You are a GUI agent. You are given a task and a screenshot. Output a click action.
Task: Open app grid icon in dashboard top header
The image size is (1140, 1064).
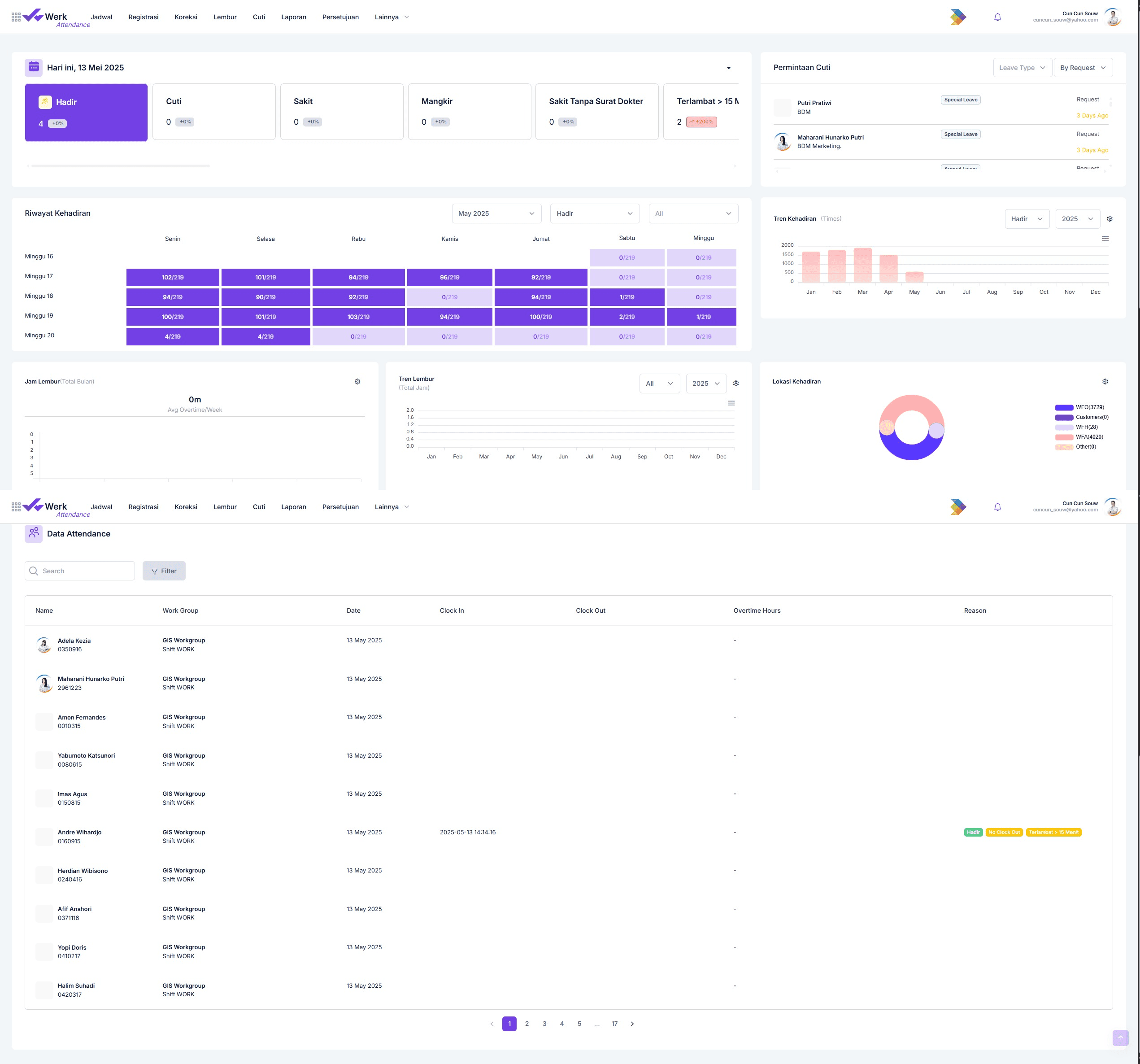(x=16, y=17)
